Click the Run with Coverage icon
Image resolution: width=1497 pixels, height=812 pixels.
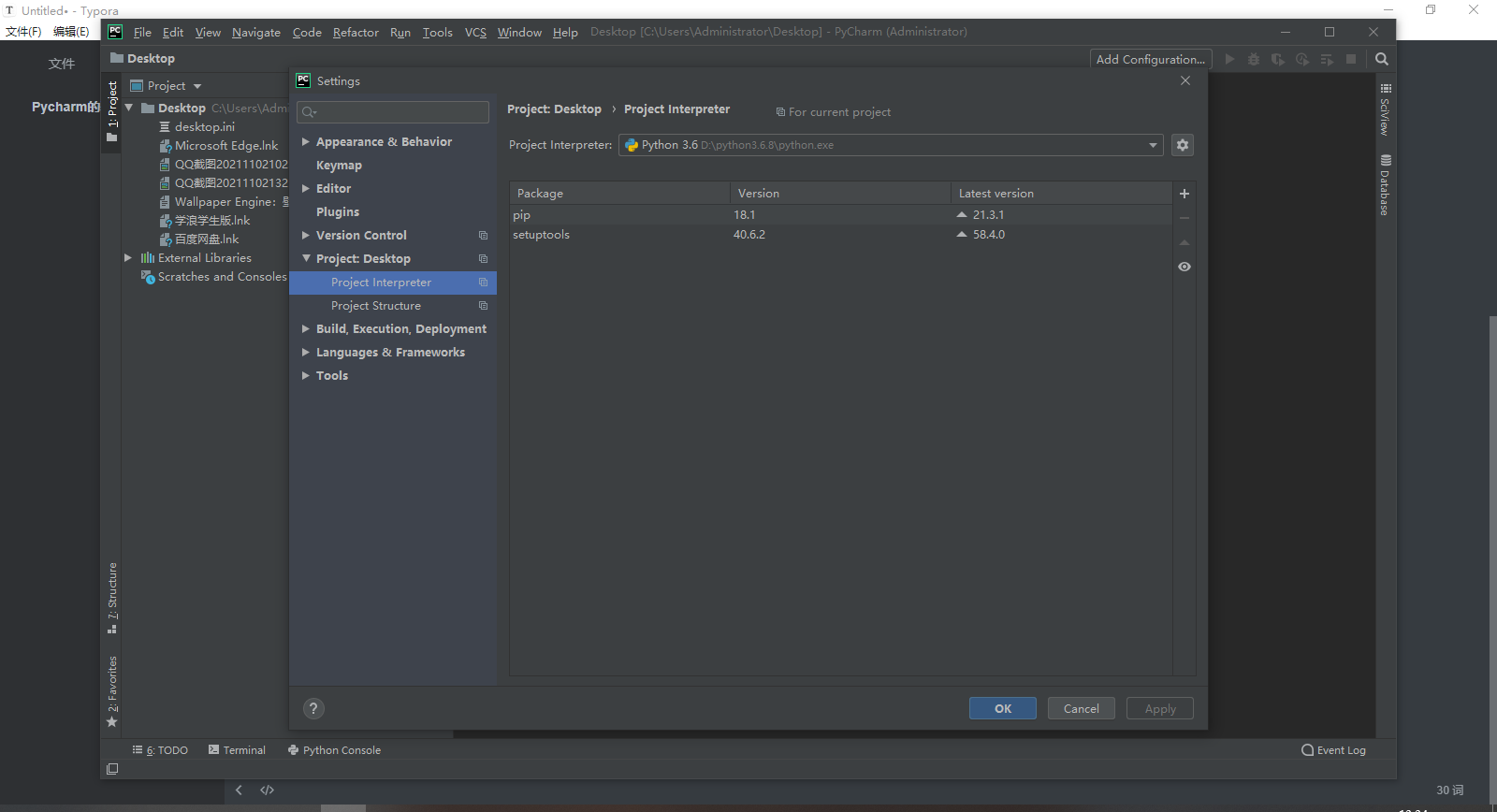click(x=1278, y=59)
